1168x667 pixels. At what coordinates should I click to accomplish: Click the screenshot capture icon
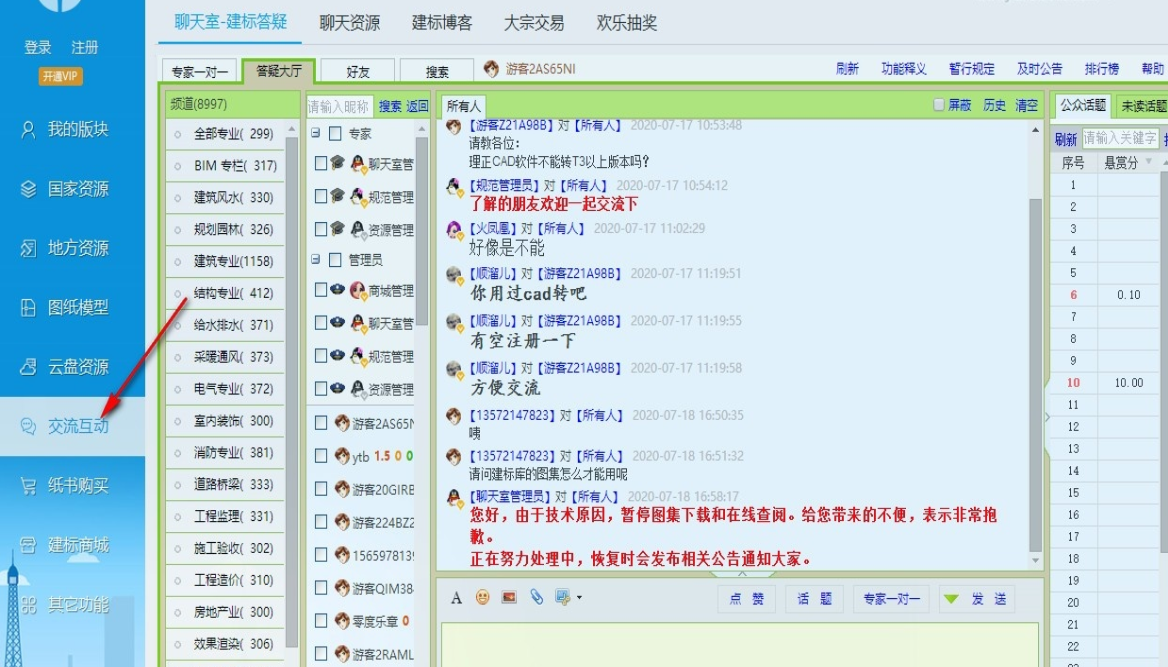coord(562,597)
